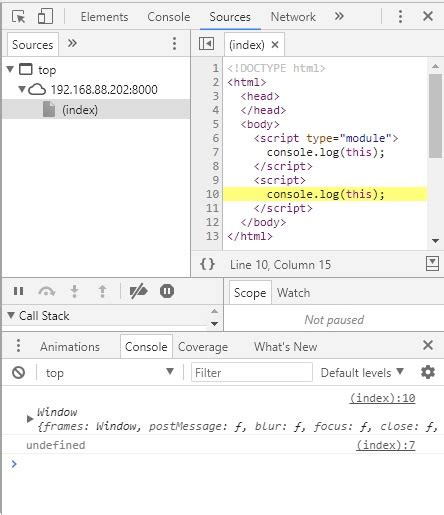Open the Animations drawer tab
This screenshot has height=515, width=444.
tap(70, 347)
